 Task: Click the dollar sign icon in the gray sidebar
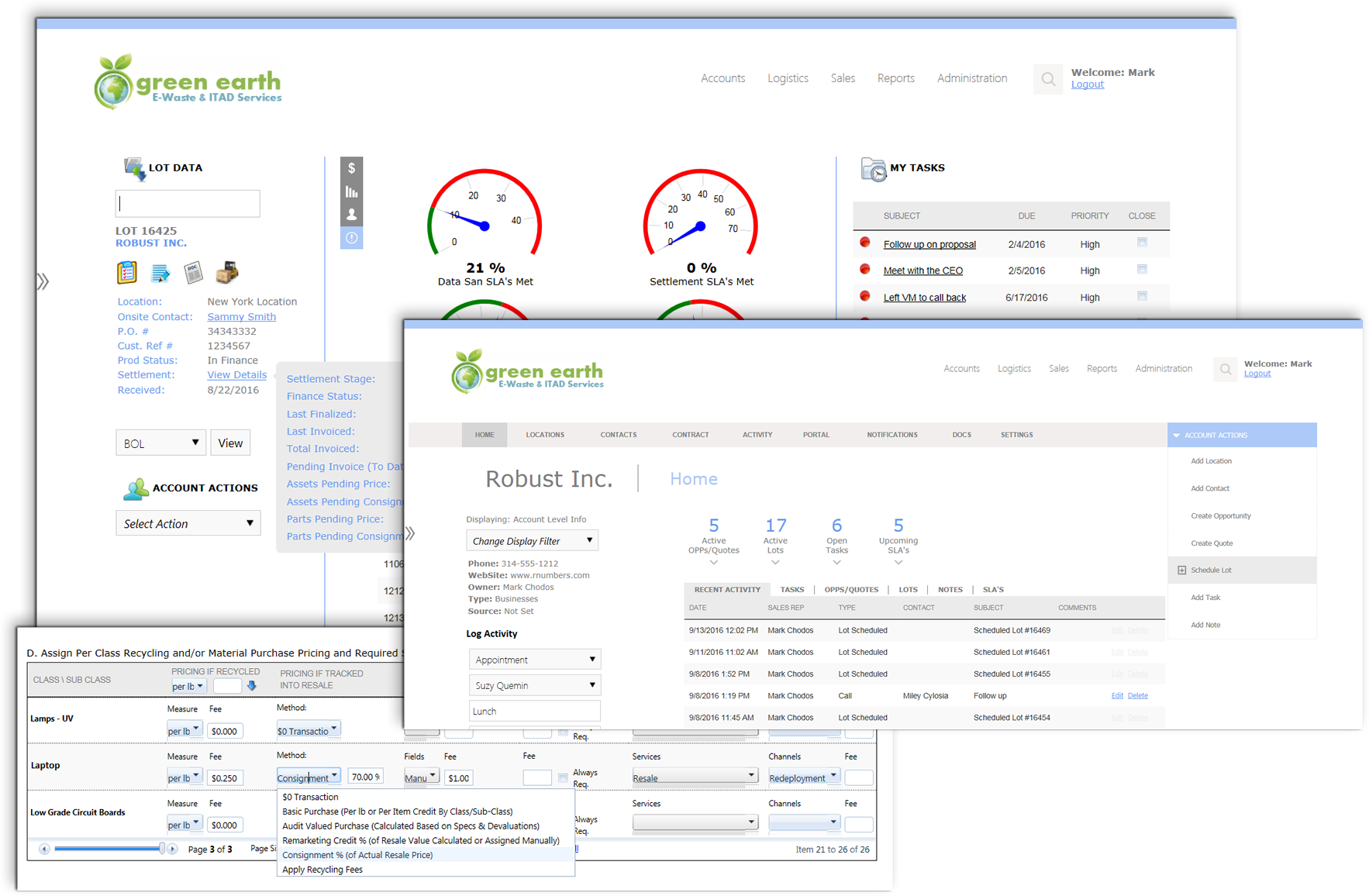(x=351, y=168)
